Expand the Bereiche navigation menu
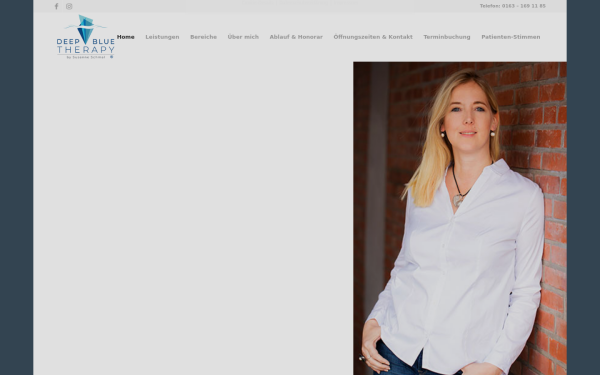Image resolution: width=600 pixels, height=375 pixels. click(204, 37)
